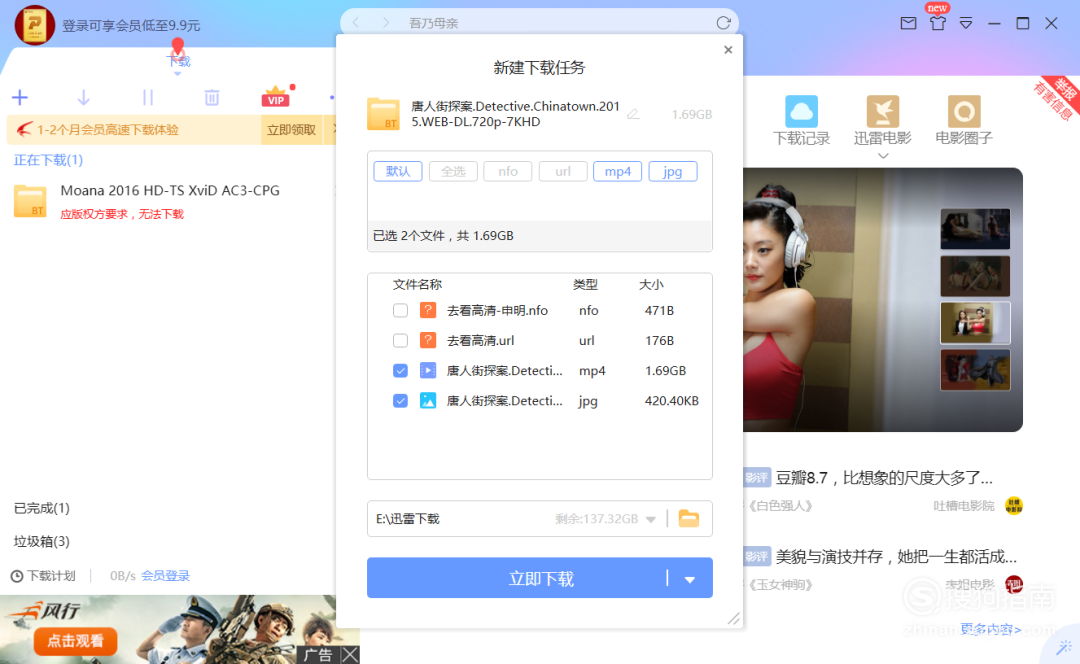The image size is (1080, 664).
Task: Click the clock download plan icon
Action: 17,576
